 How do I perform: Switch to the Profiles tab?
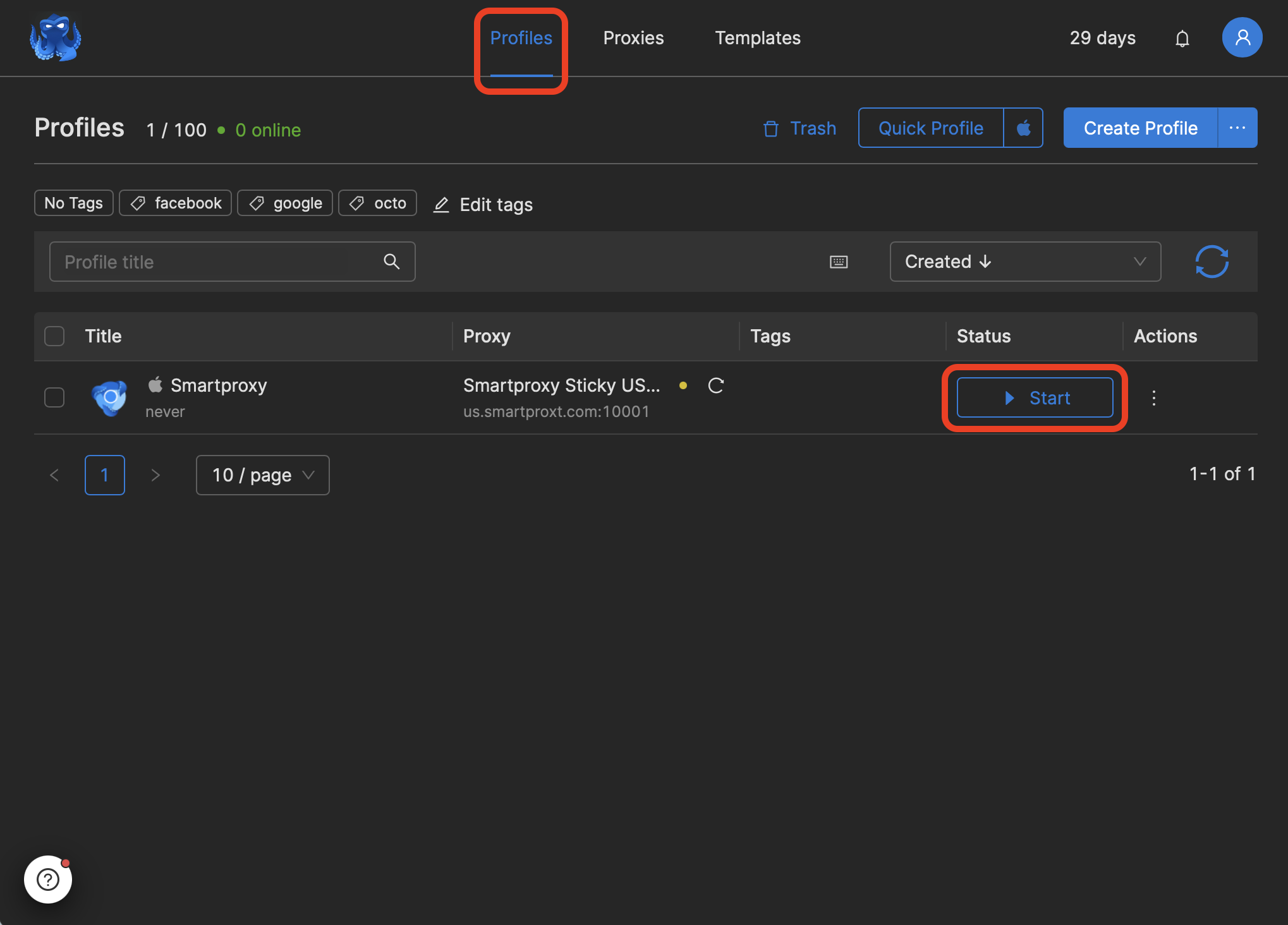click(x=521, y=38)
